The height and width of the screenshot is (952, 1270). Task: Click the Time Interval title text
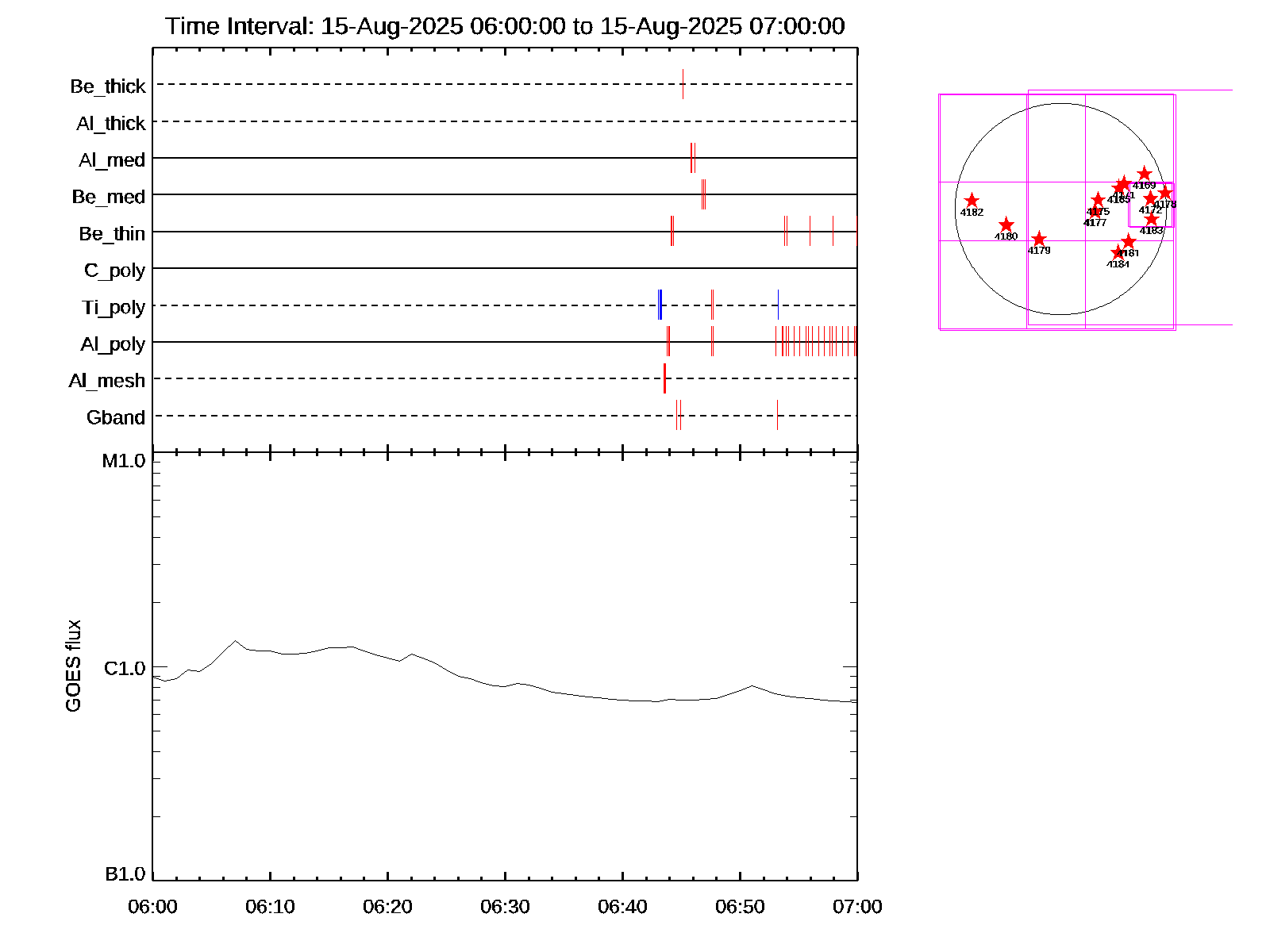pyautogui.click(x=505, y=26)
